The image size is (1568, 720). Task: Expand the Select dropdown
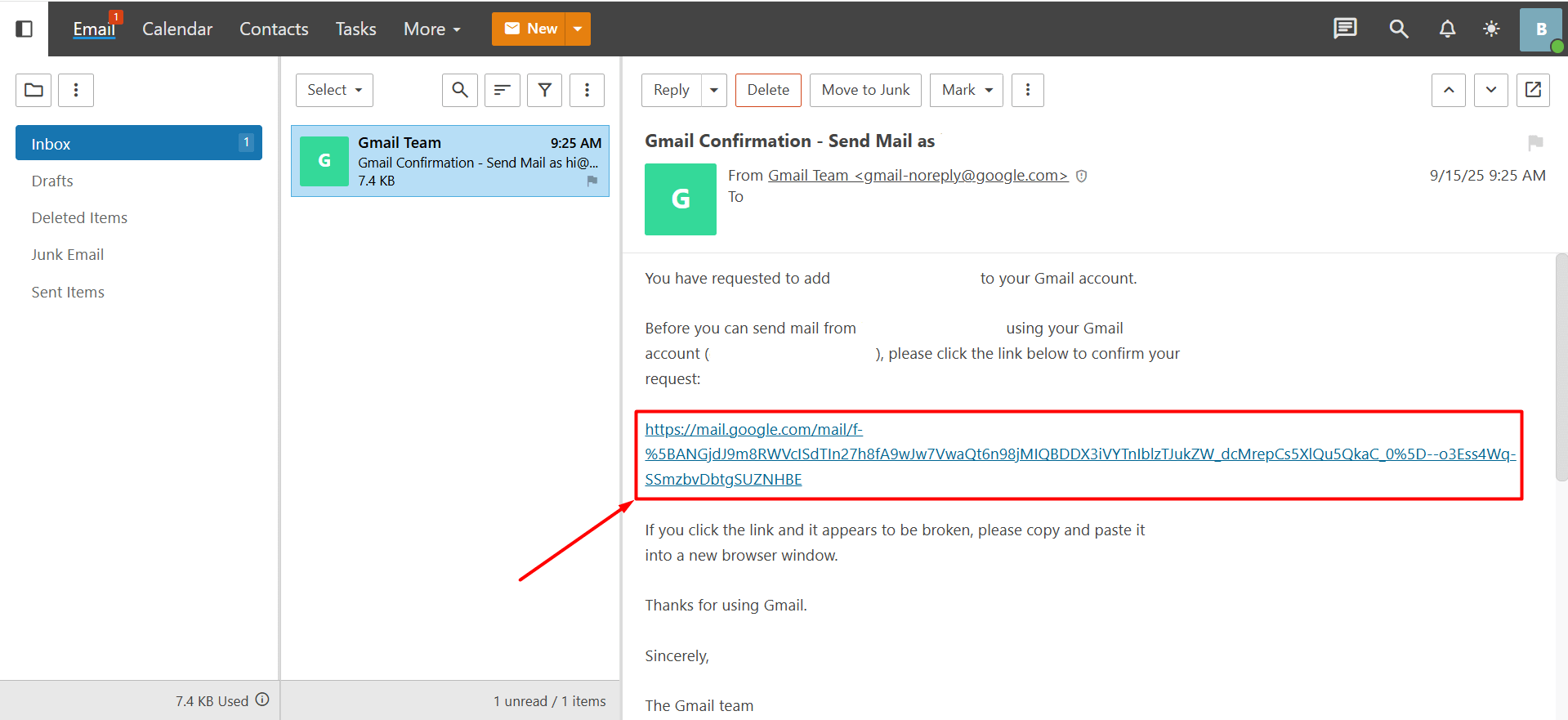pos(334,90)
